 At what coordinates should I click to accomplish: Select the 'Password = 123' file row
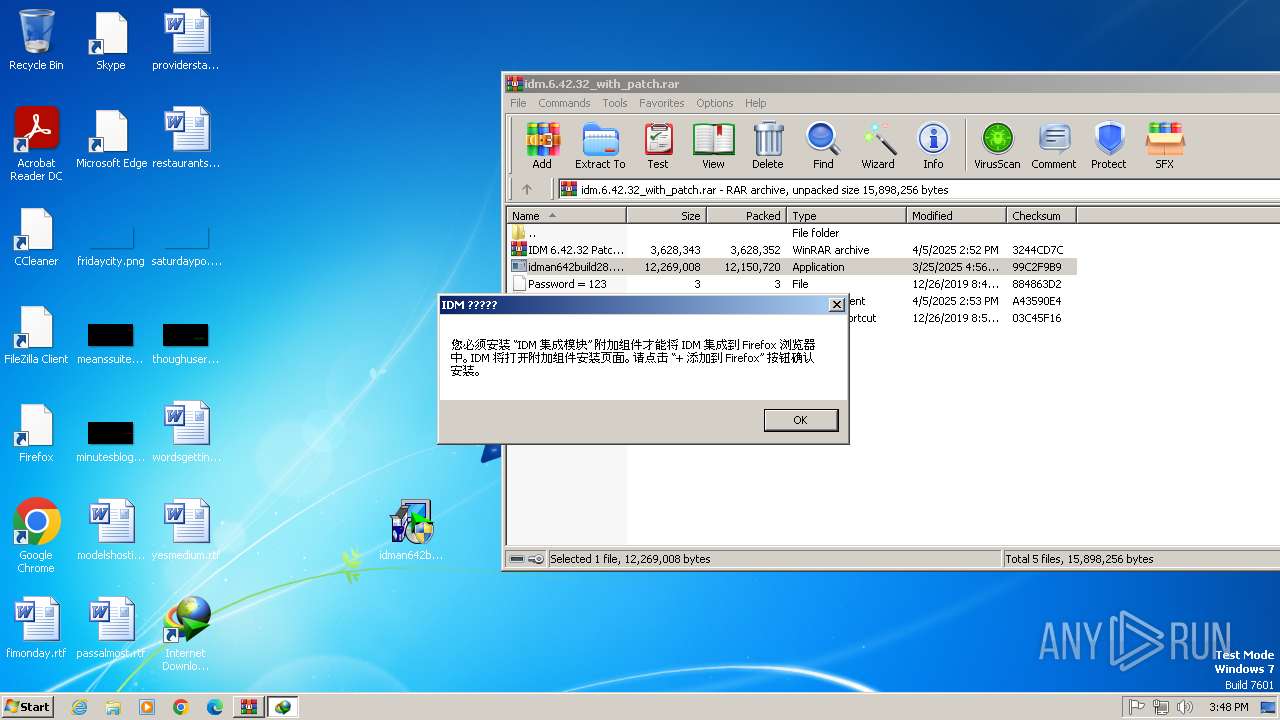[x=792, y=284]
